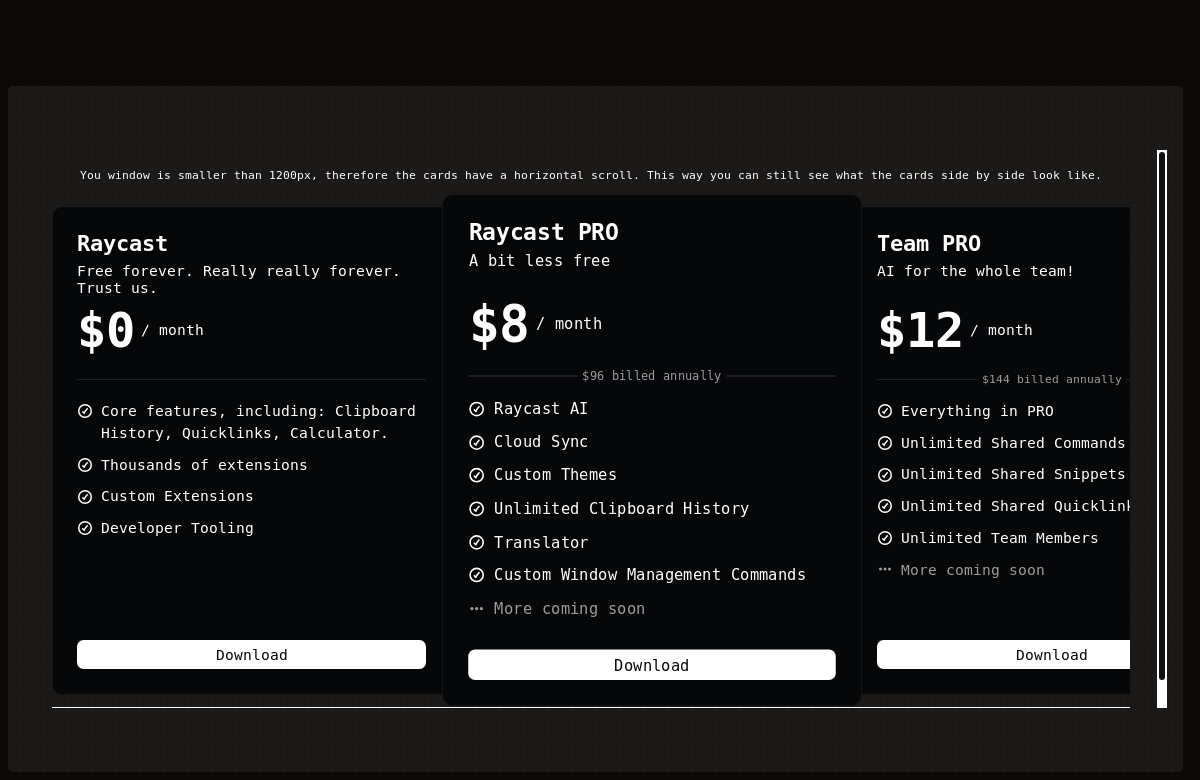
Task: Click the checkmark icon beside Raycast AI
Action: 477,409
